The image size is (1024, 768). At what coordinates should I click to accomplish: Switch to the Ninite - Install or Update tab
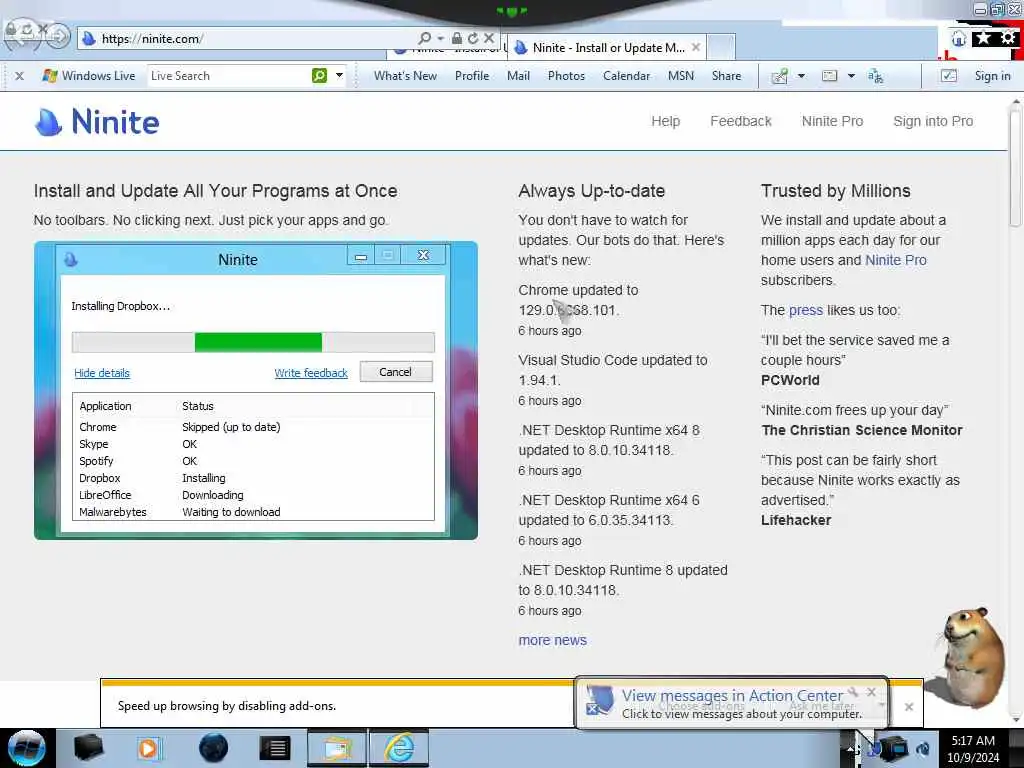[x=607, y=47]
